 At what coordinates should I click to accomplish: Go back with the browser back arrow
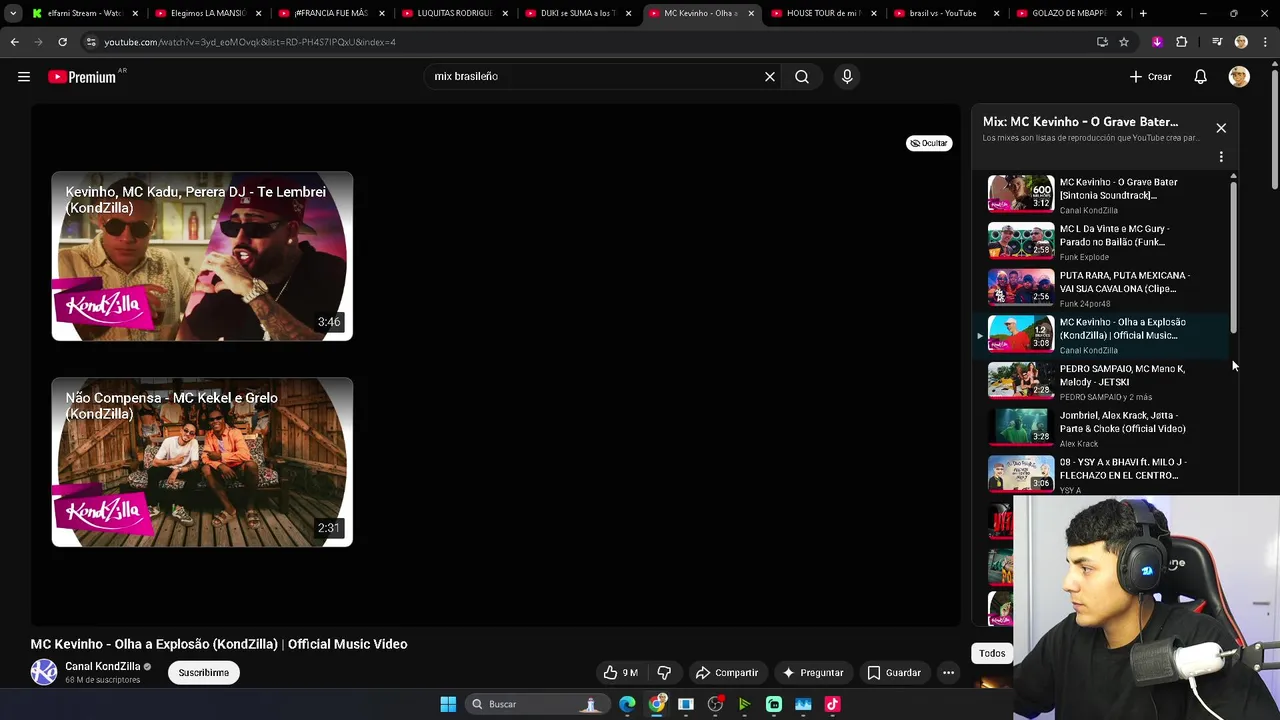point(14,42)
